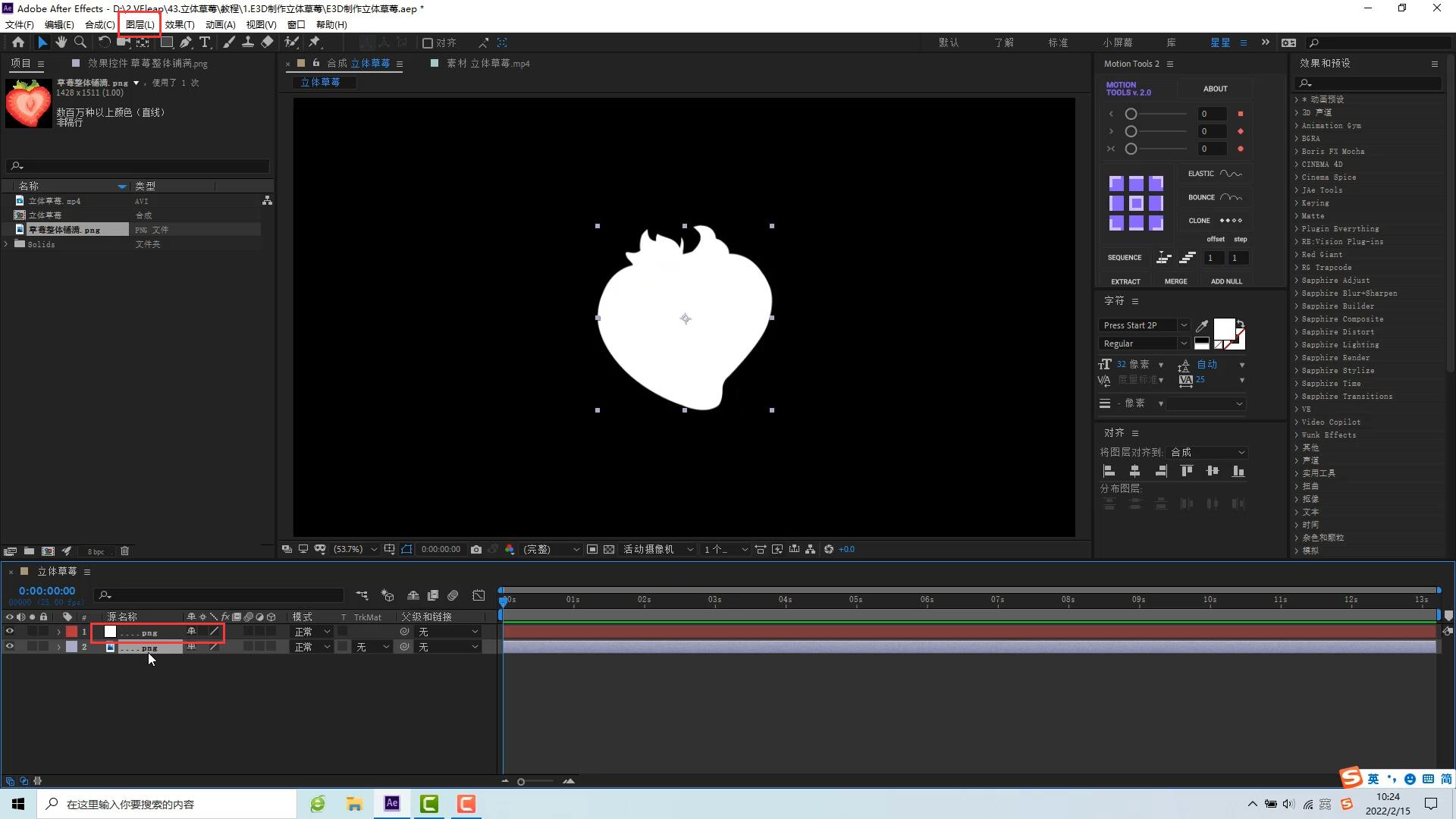The image size is (1456, 819).
Task: Open layer 1 blend mode 正常 dropdown
Action: [312, 632]
